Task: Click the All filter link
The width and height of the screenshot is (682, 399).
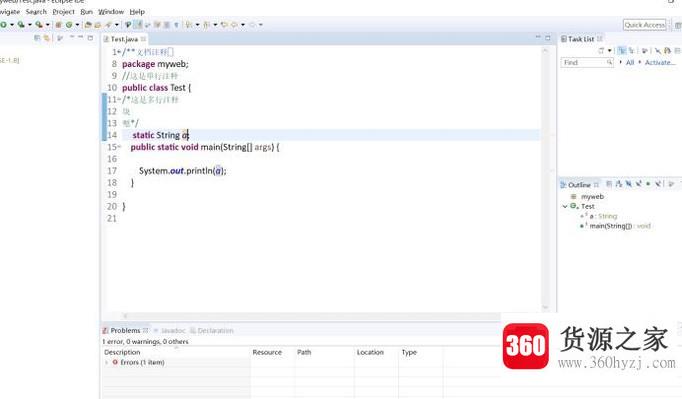Action: point(630,63)
